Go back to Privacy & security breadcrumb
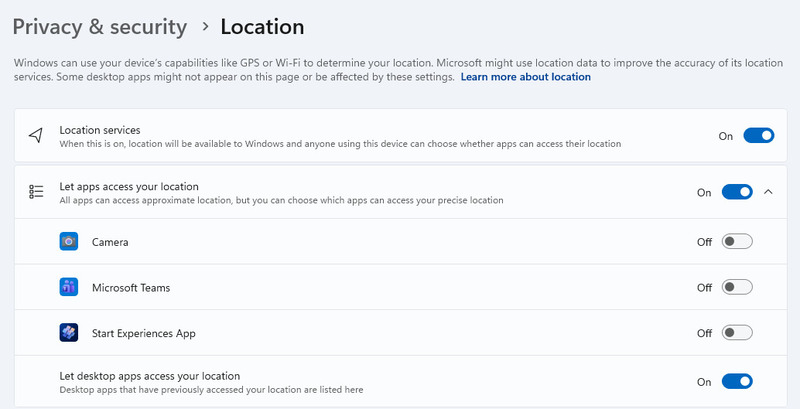800x409 pixels. point(100,27)
